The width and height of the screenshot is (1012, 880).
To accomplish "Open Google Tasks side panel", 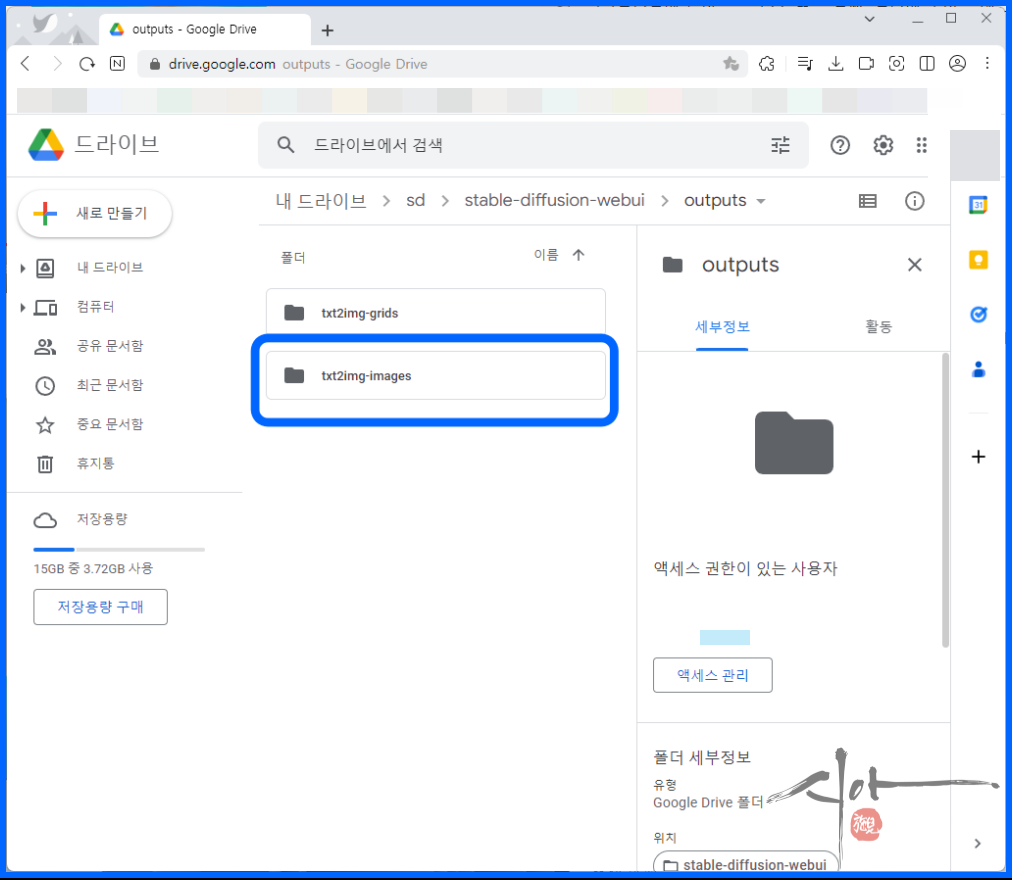I will pyautogui.click(x=978, y=314).
